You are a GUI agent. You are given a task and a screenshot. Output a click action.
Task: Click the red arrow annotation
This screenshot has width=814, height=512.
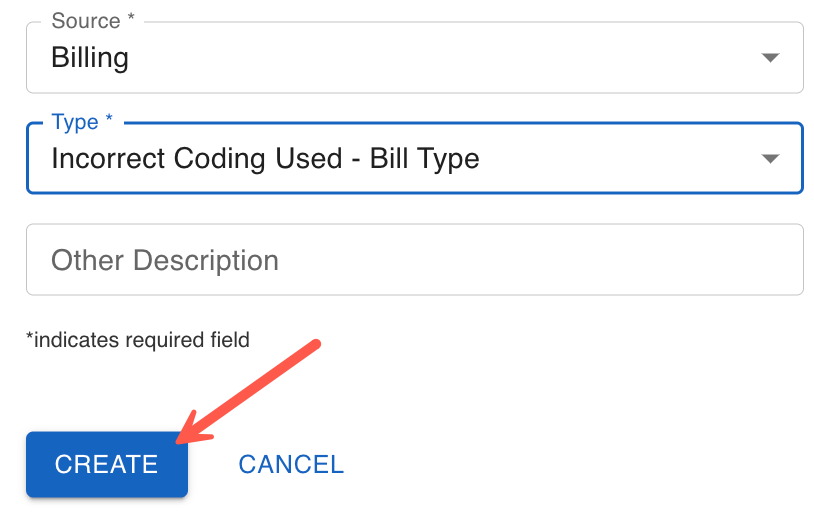[250, 391]
